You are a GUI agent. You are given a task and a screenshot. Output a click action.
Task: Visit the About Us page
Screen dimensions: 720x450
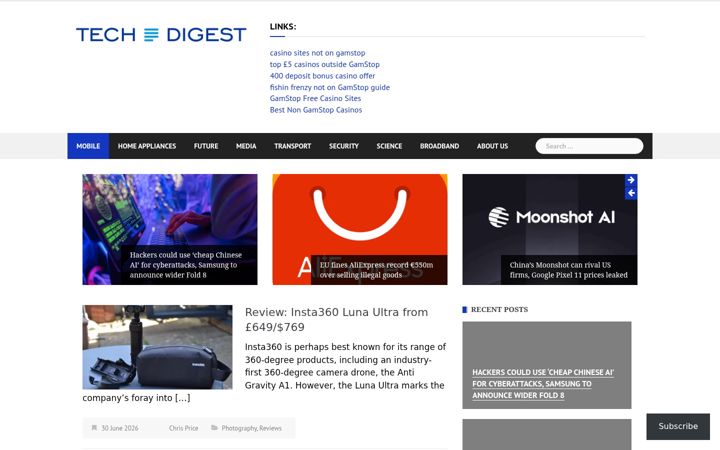click(x=492, y=146)
